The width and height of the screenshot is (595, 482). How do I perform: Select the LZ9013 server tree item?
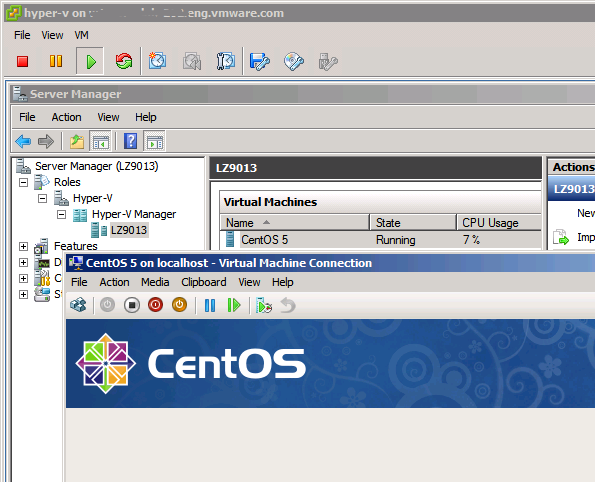[129, 230]
